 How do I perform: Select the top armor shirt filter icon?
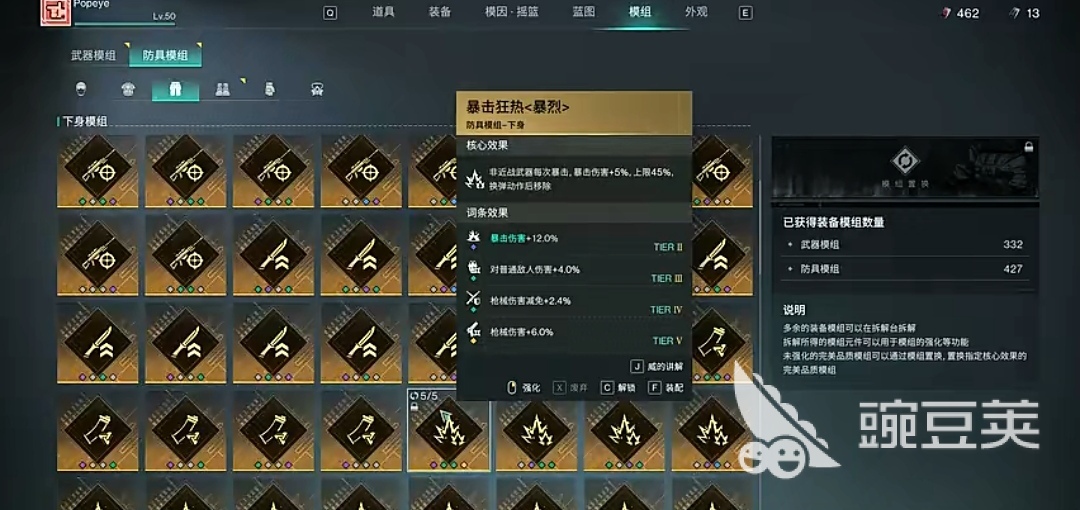(127, 90)
